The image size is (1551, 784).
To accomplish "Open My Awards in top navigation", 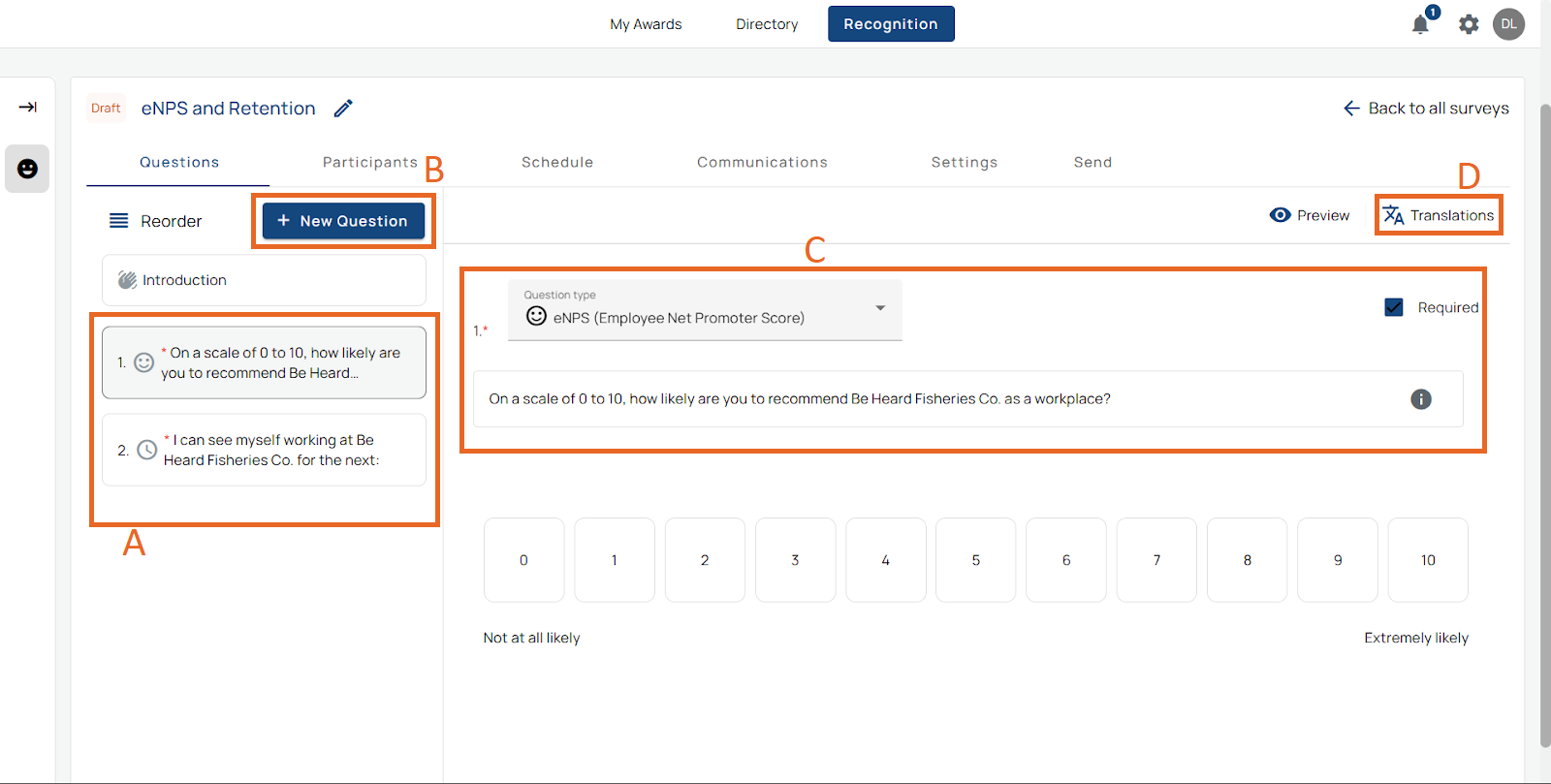I will click(x=646, y=24).
